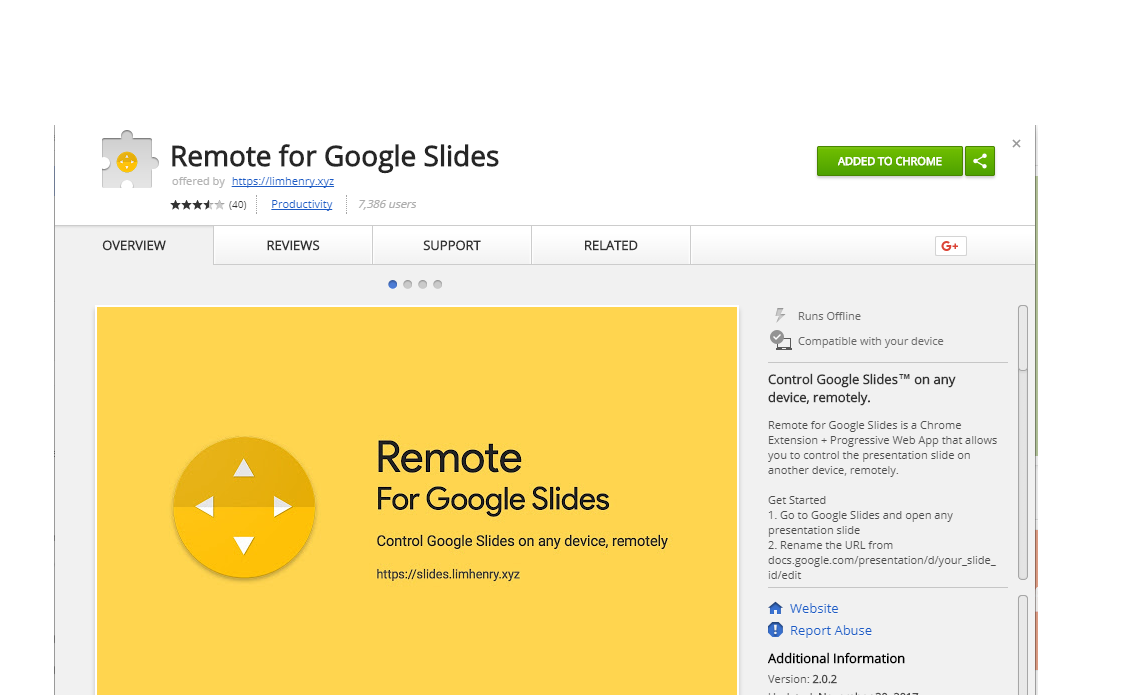Screen dimensions: 1140x695
Task: Click the Google+ icon button
Action: [950, 246]
